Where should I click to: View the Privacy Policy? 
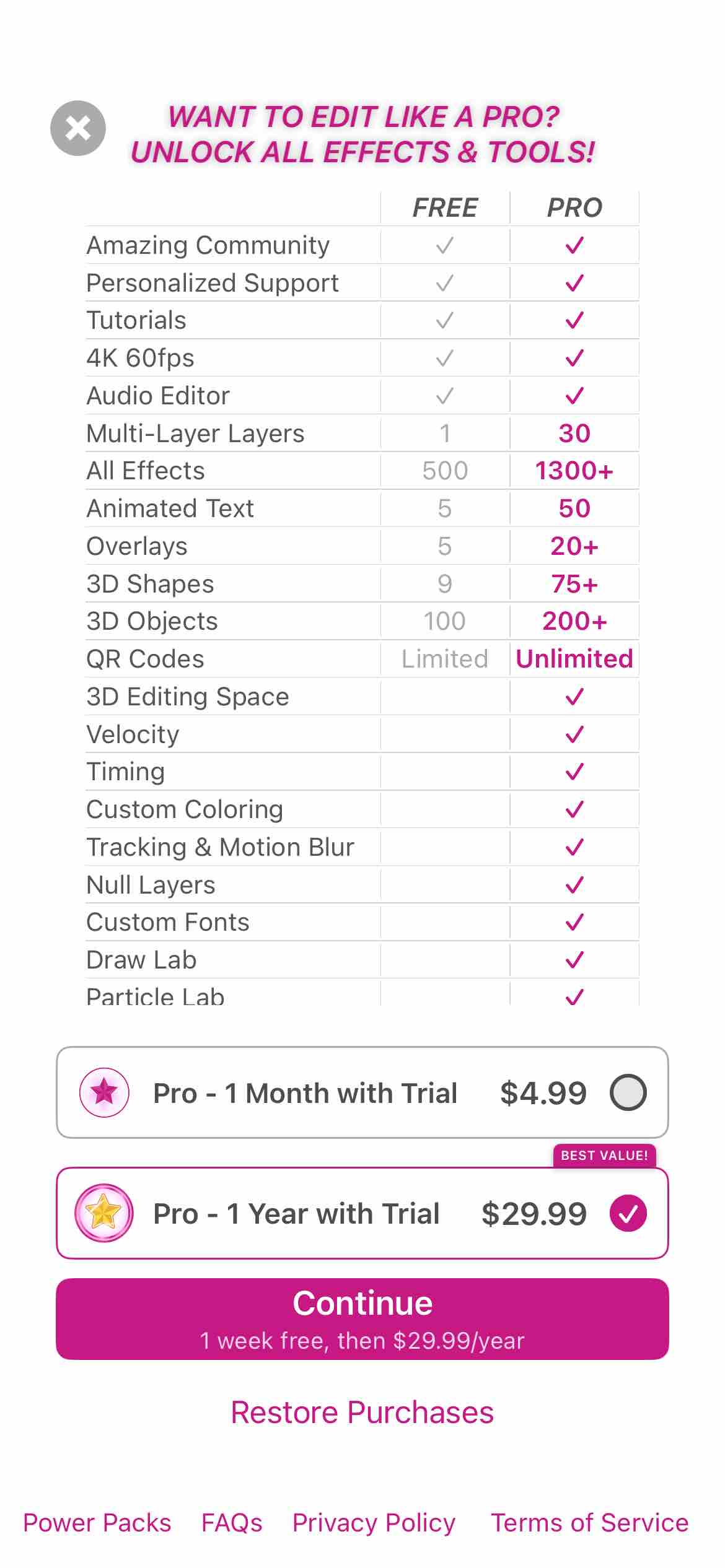click(x=374, y=1523)
